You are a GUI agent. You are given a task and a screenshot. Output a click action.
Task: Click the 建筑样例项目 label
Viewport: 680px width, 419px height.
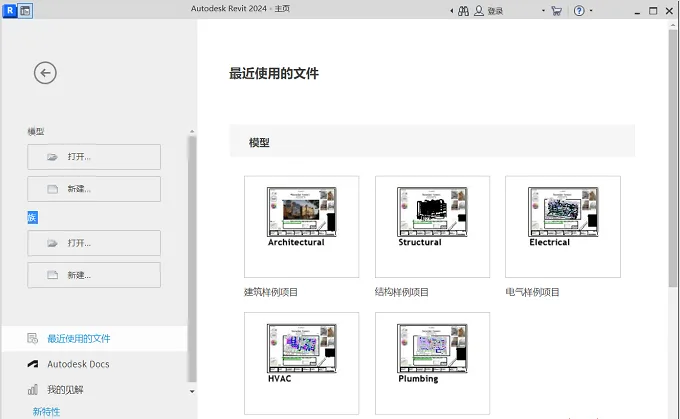pyautogui.click(x=271, y=292)
